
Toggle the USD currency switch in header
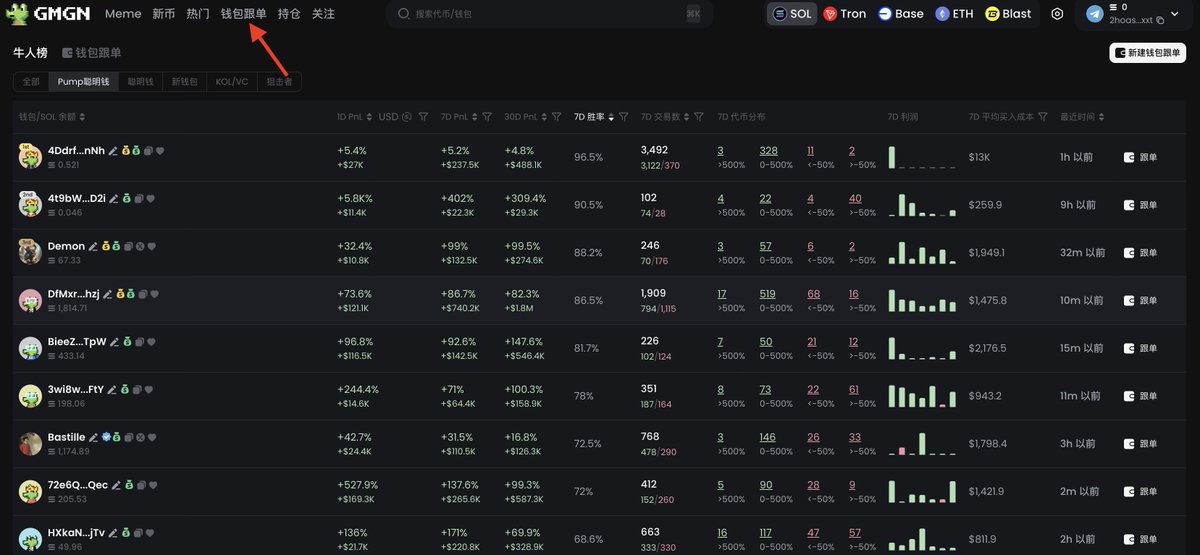407,117
